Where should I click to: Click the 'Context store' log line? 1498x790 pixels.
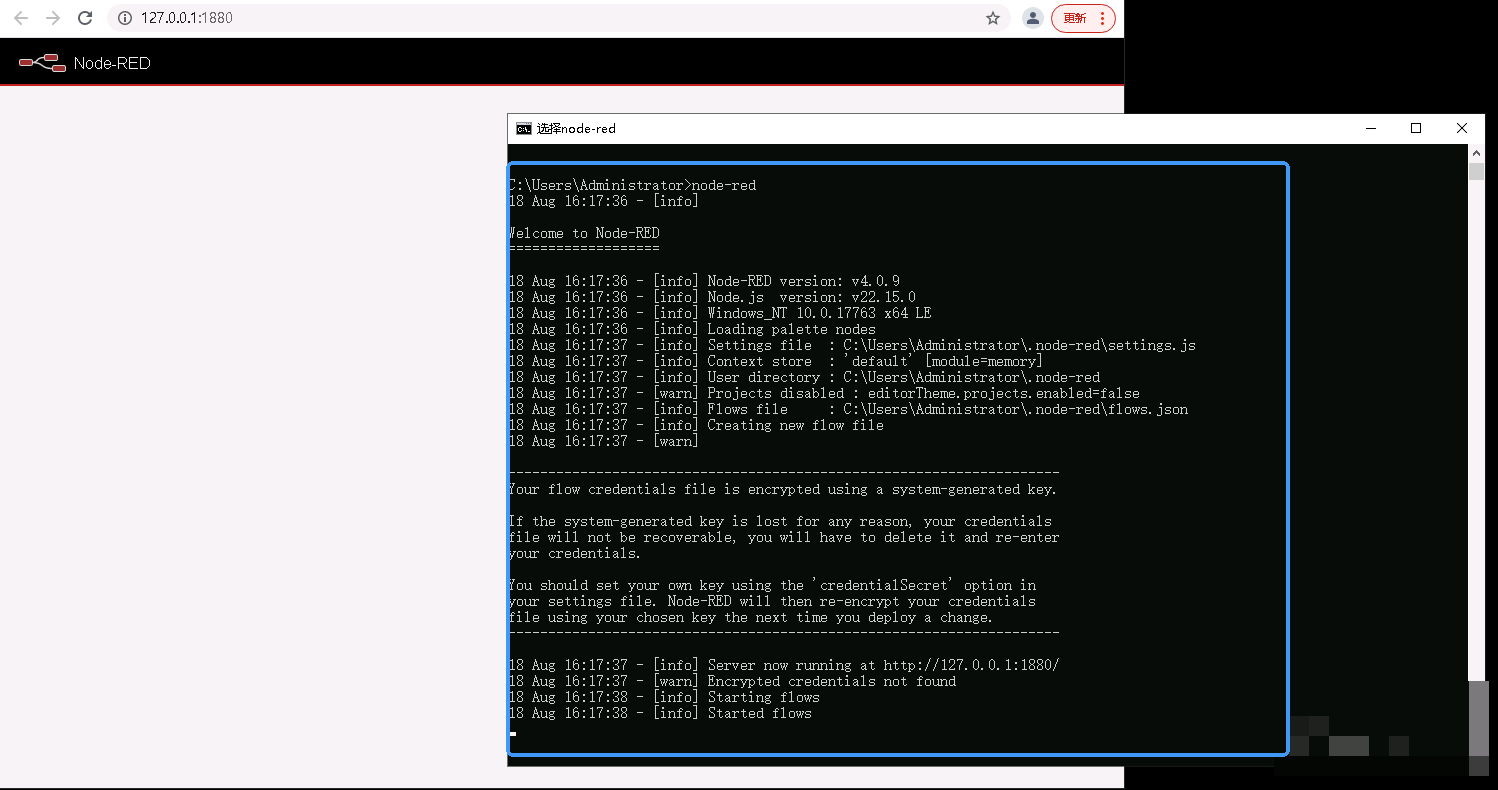[776, 361]
